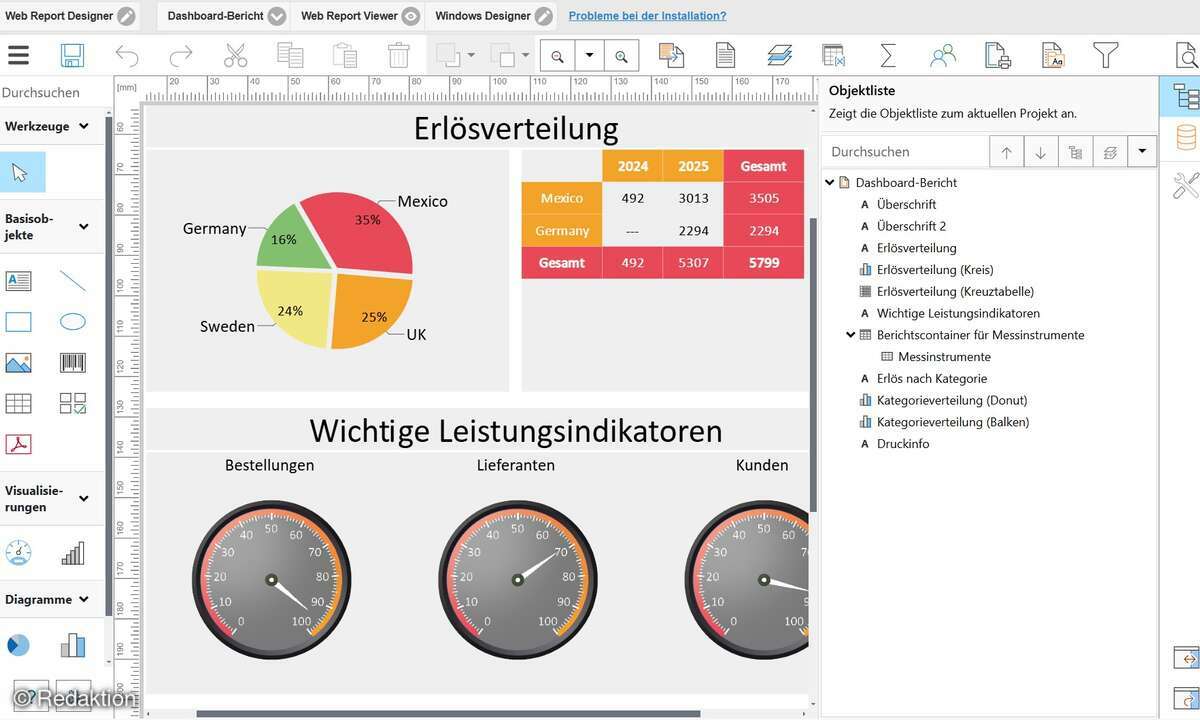Cut with the scissors icon
Viewport: 1200px width, 720px height.
[235, 55]
